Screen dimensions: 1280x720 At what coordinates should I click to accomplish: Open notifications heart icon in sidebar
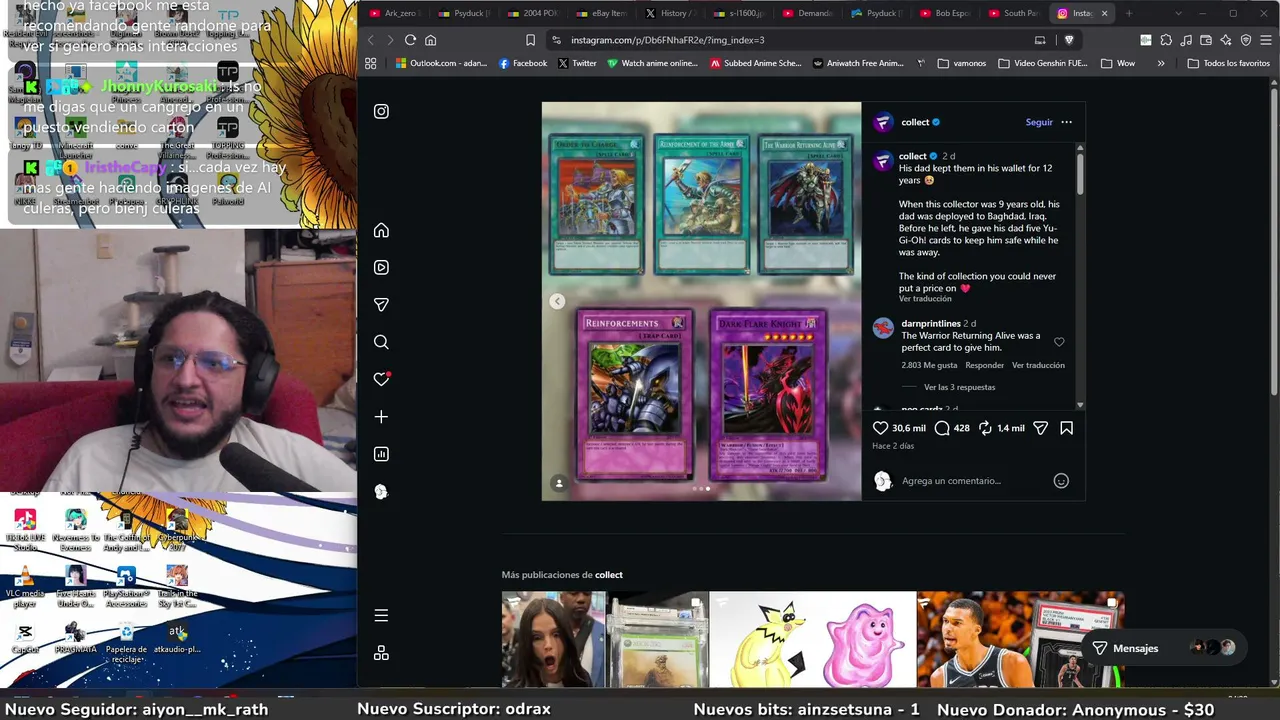[x=381, y=379]
